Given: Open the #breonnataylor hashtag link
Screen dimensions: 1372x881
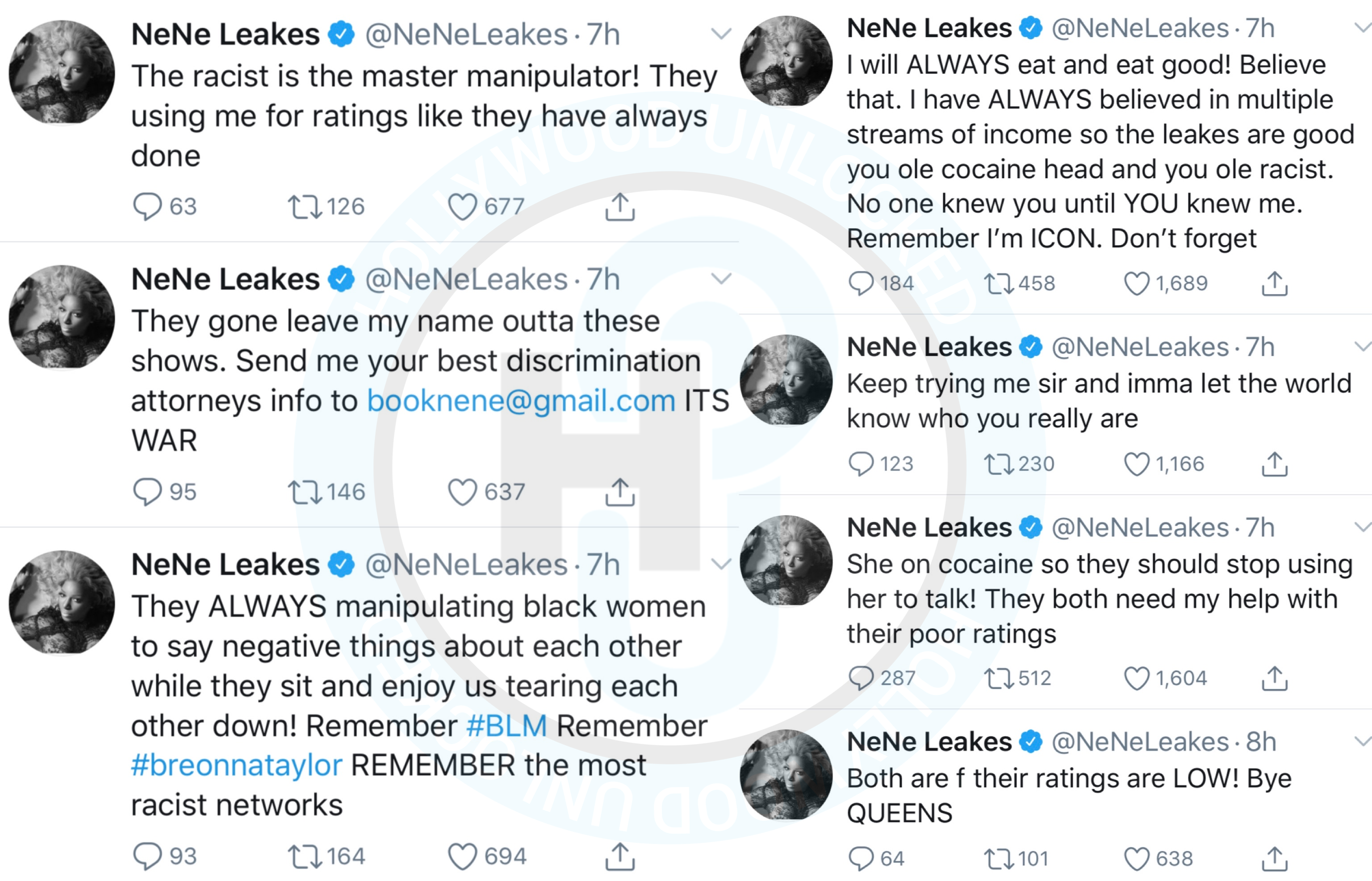Looking at the screenshot, I should (x=236, y=765).
